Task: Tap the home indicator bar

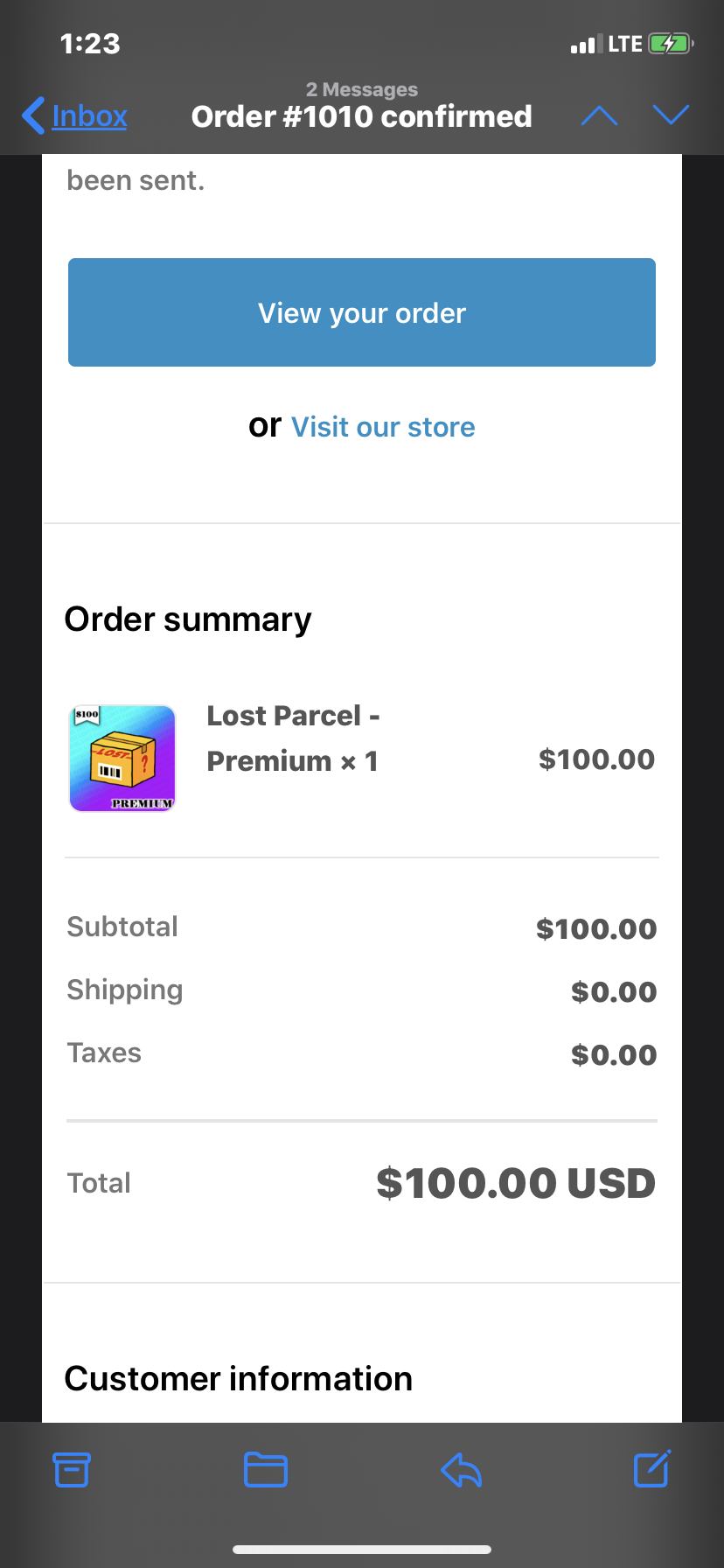Action: click(362, 1550)
